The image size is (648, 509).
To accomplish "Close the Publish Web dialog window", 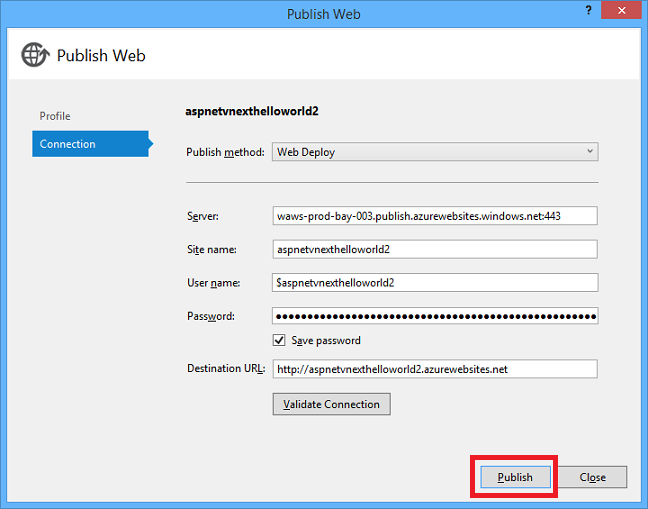I will coord(621,11).
